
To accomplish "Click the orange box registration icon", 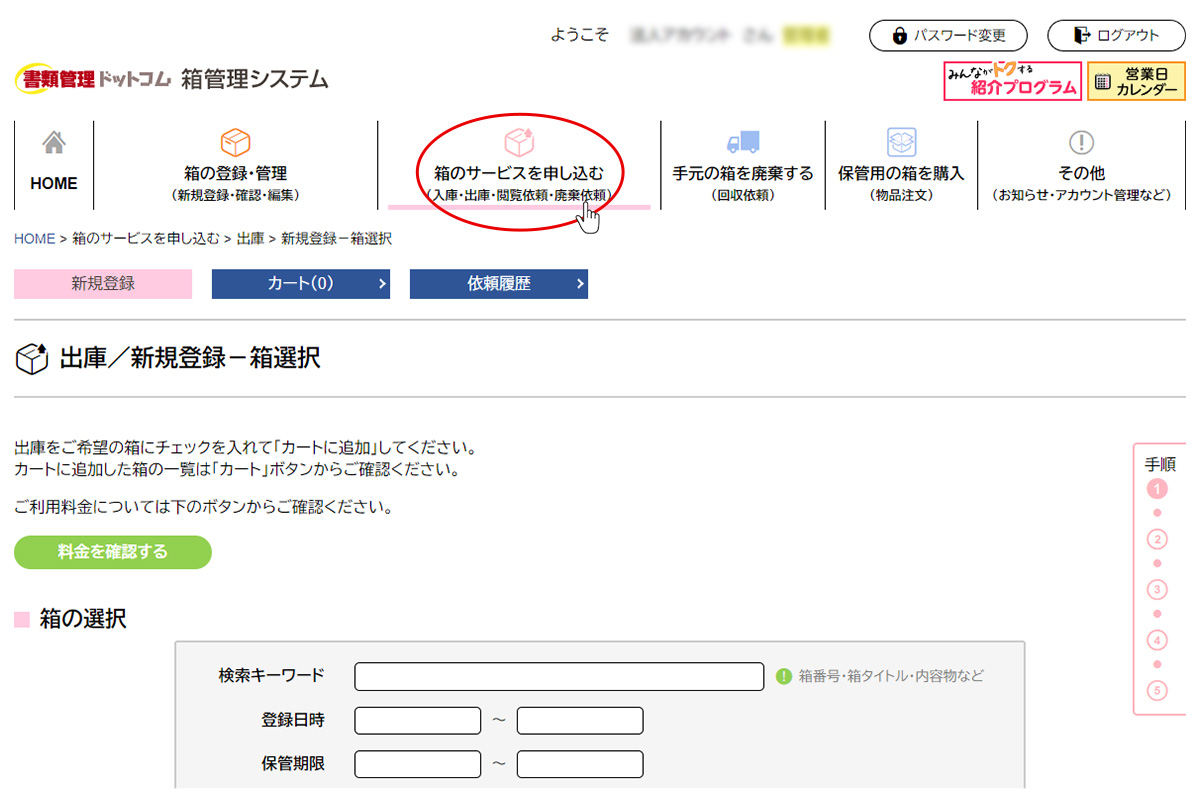I will pos(235,142).
